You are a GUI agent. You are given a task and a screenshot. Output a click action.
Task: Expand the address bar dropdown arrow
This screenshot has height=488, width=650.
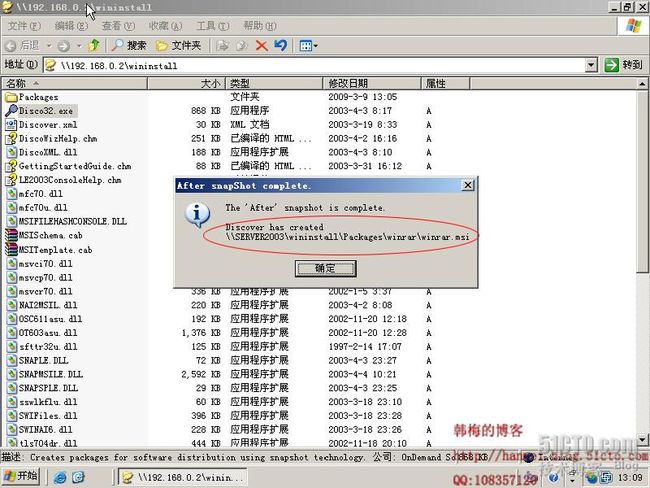[592, 65]
